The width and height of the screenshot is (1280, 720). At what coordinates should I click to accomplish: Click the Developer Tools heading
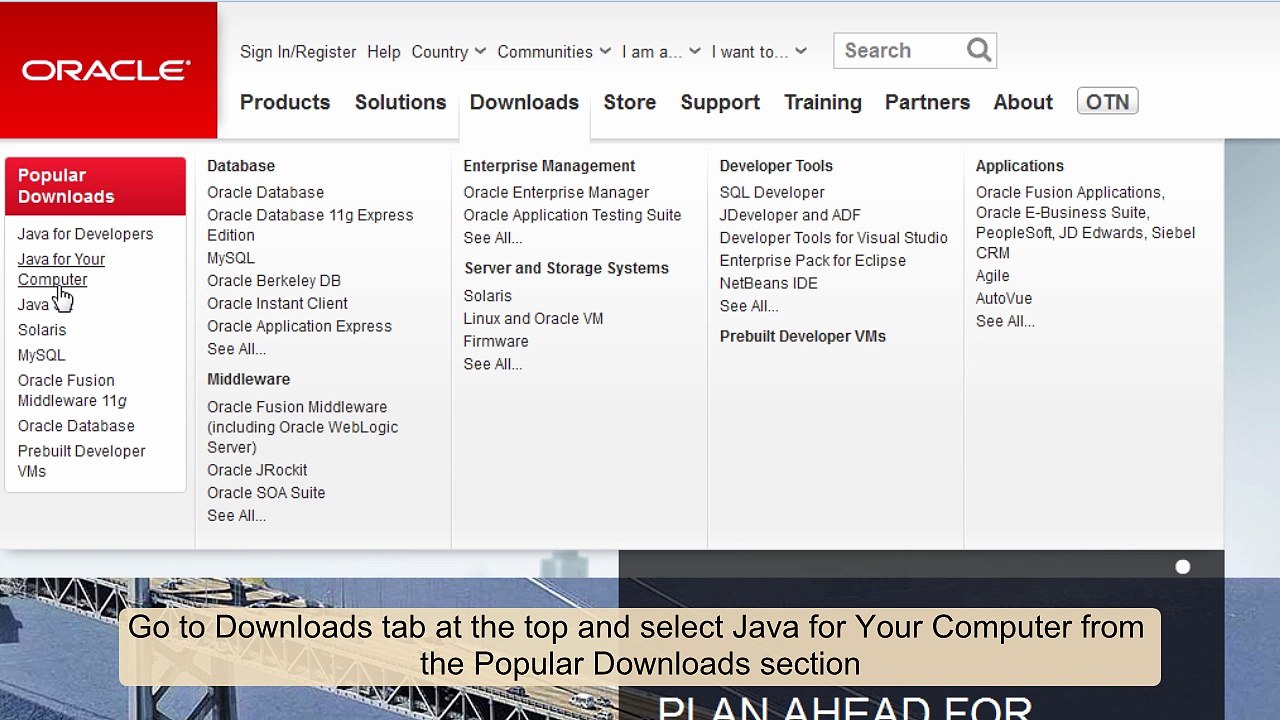point(776,166)
